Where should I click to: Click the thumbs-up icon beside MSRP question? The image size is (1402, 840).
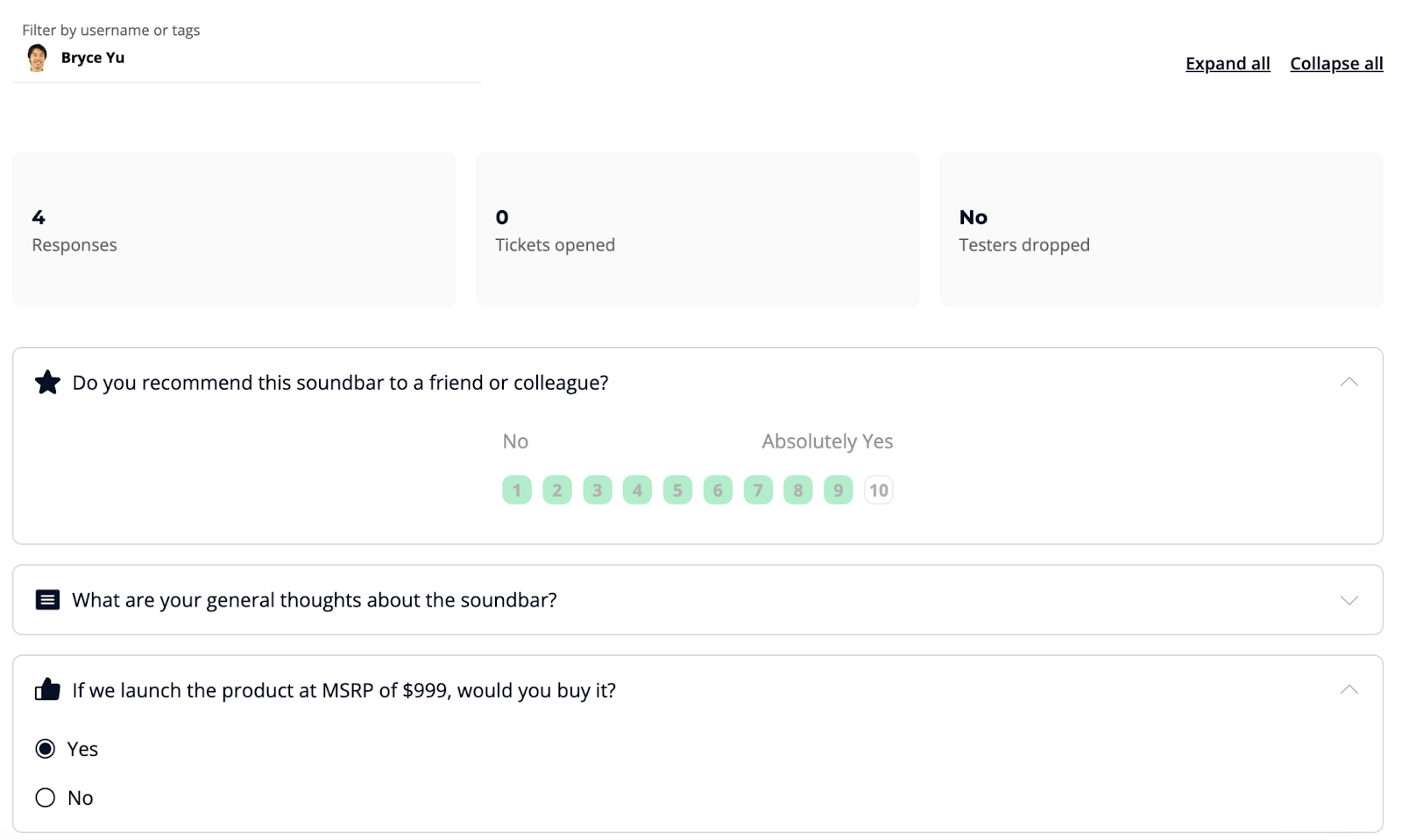47,690
